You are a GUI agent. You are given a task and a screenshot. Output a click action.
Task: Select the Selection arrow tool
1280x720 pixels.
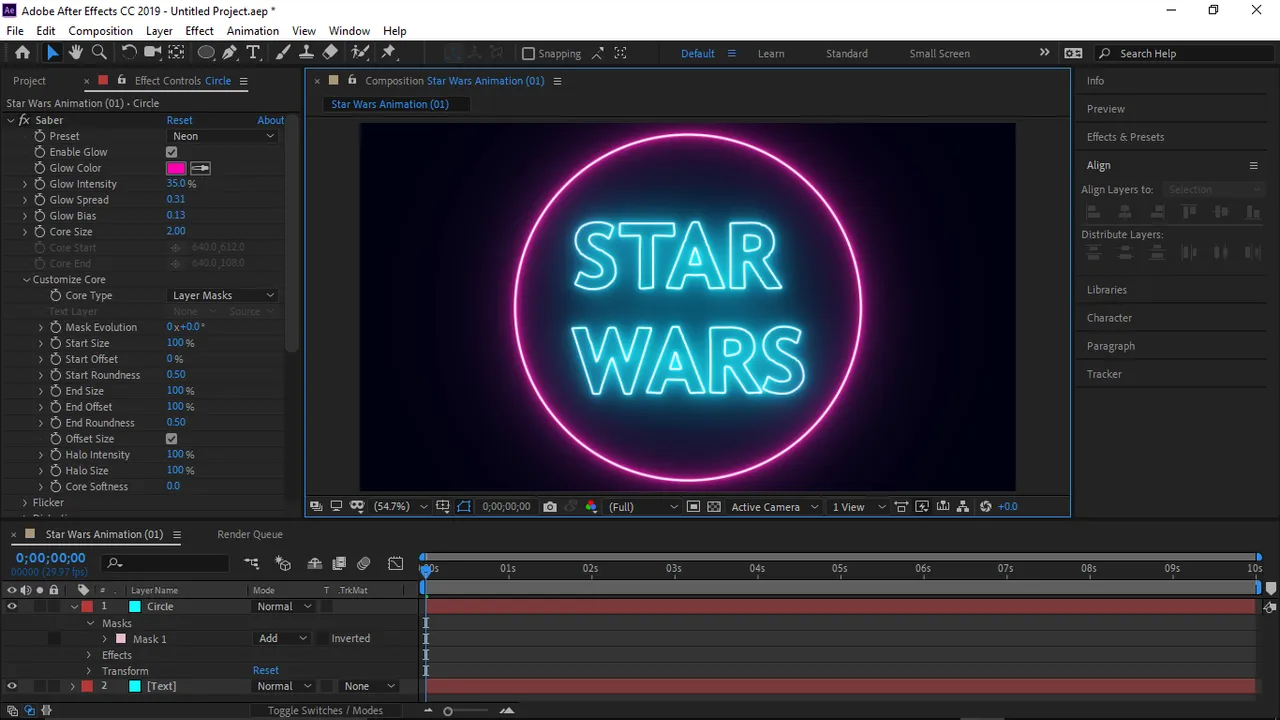pos(52,53)
